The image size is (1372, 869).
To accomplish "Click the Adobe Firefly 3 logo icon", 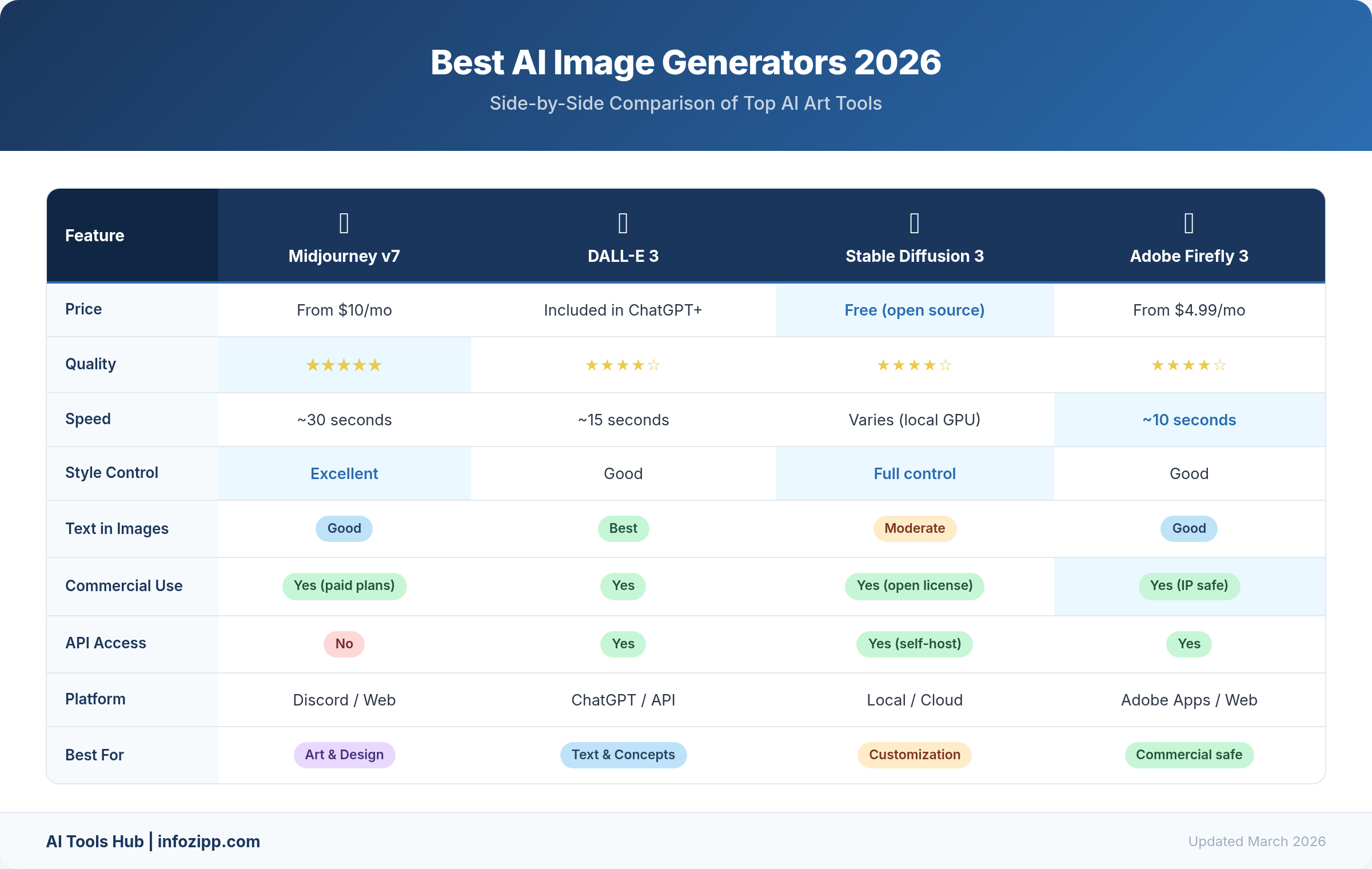I will (1188, 224).
